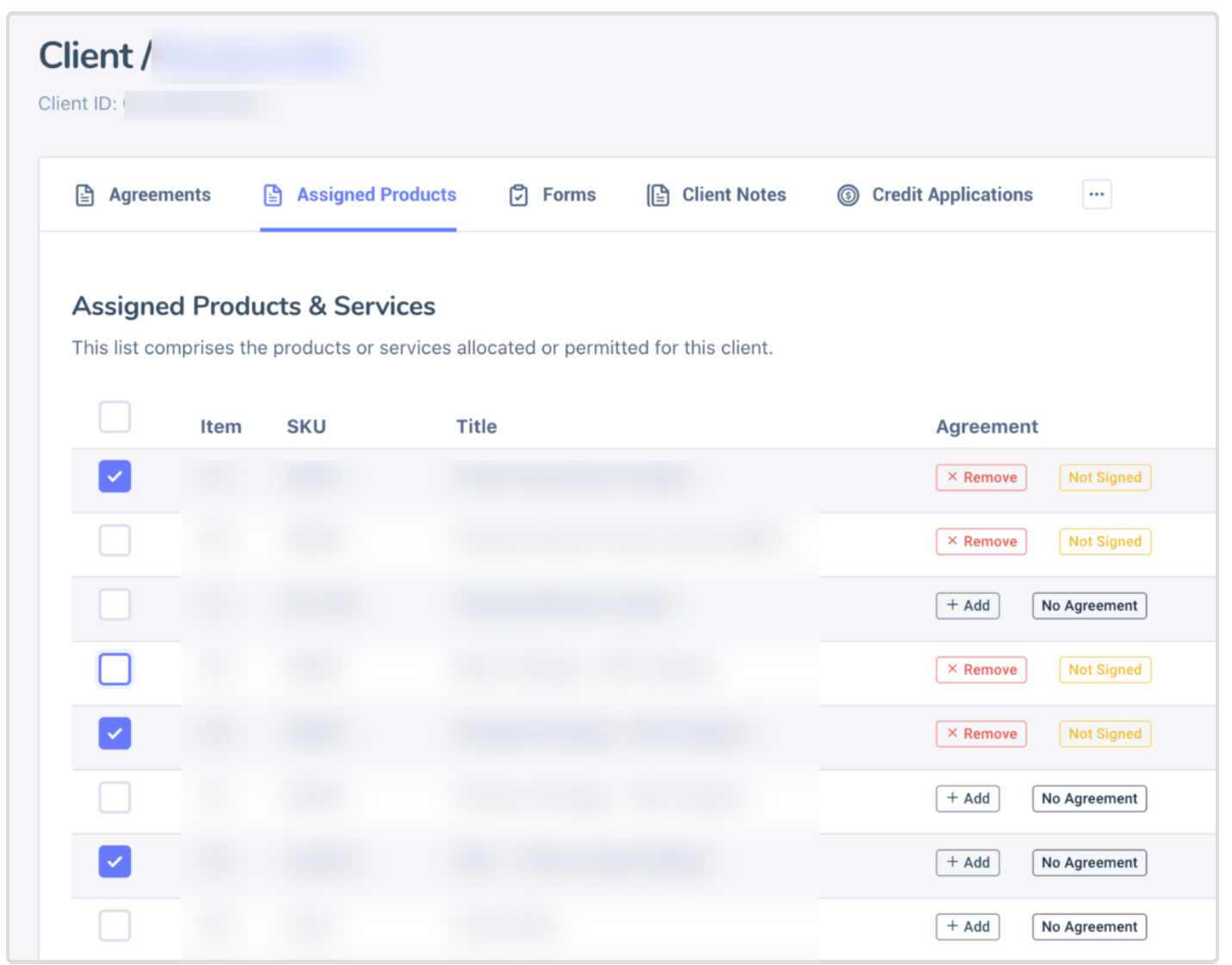
Task: Click the plus Add icon on the last row
Action: 954,926
